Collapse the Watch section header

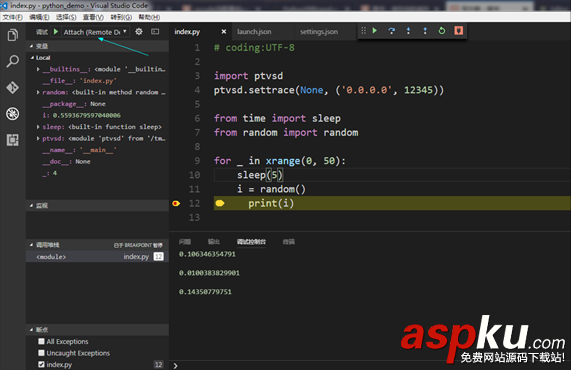(97, 205)
